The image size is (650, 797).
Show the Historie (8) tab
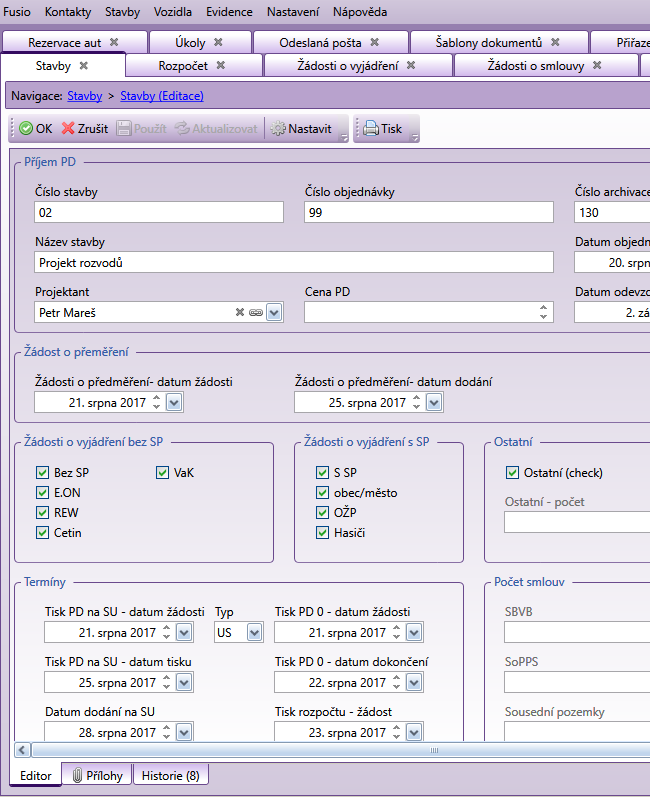pos(170,775)
